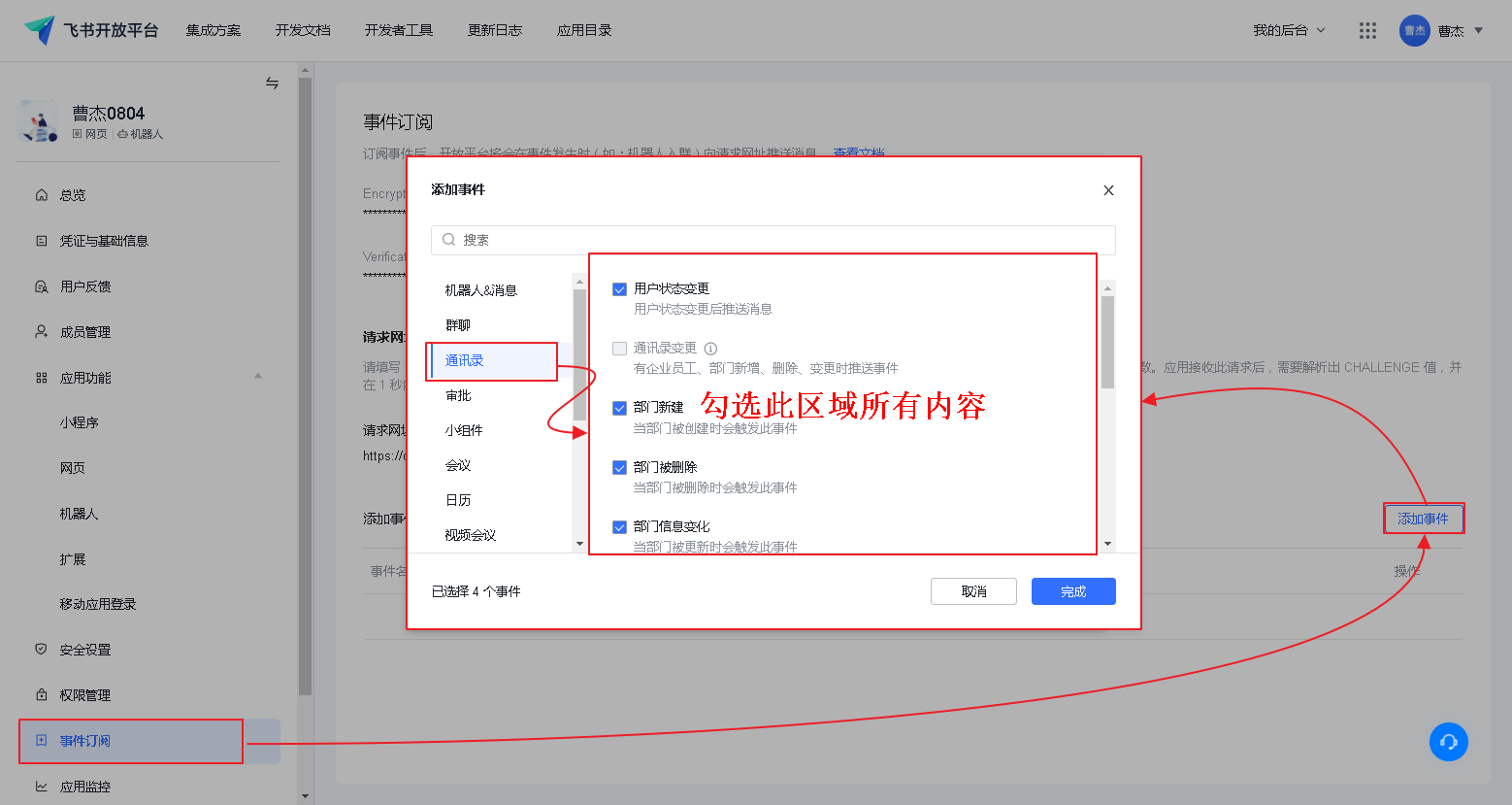Click the info icon beside 通讯录变更
Image resolution: width=1512 pixels, height=805 pixels.
point(710,349)
